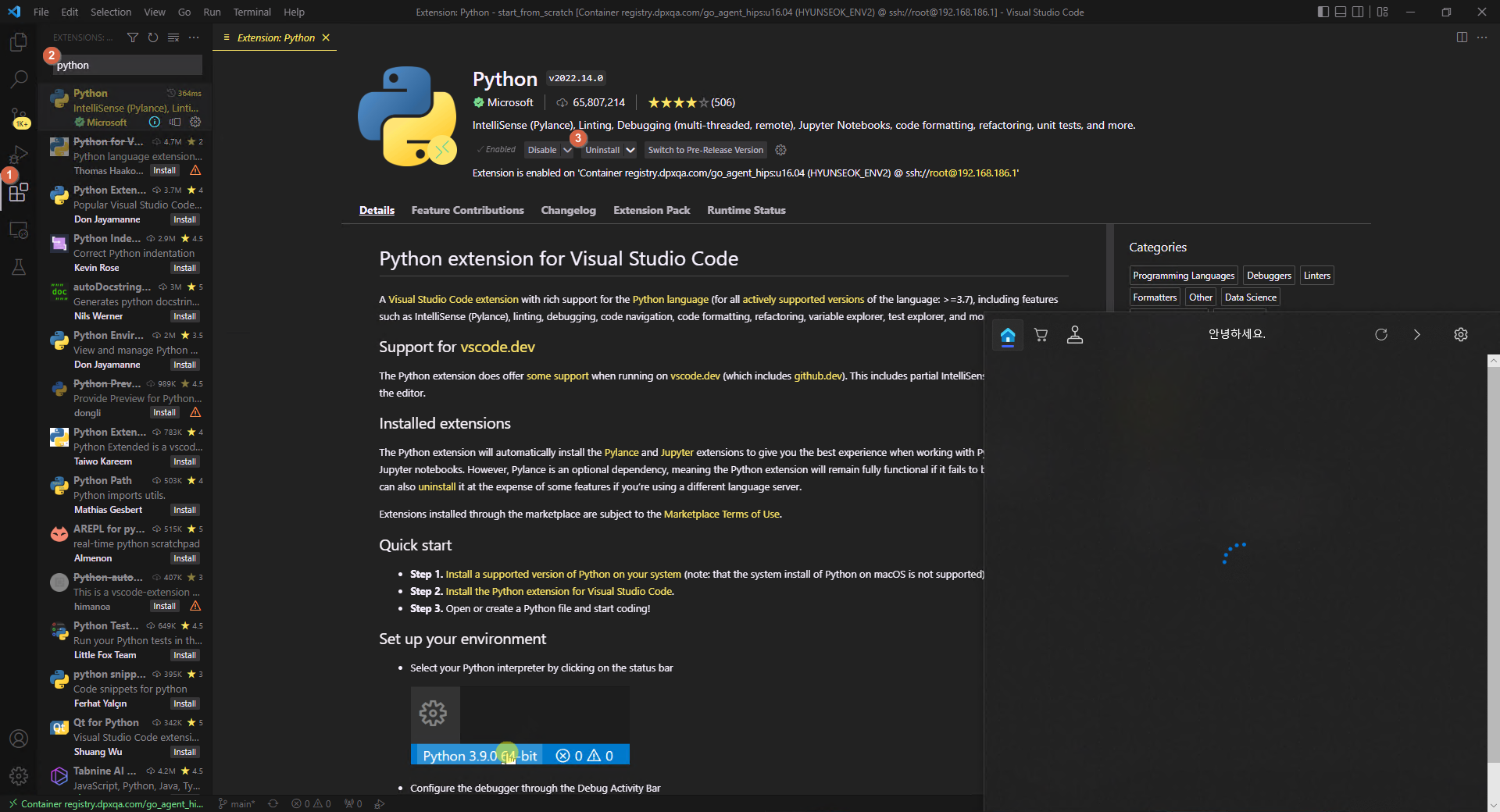The width and height of the screenshot is (1500, 812).
Task: Open the Run and Debug view
Action: pos(19,155)
